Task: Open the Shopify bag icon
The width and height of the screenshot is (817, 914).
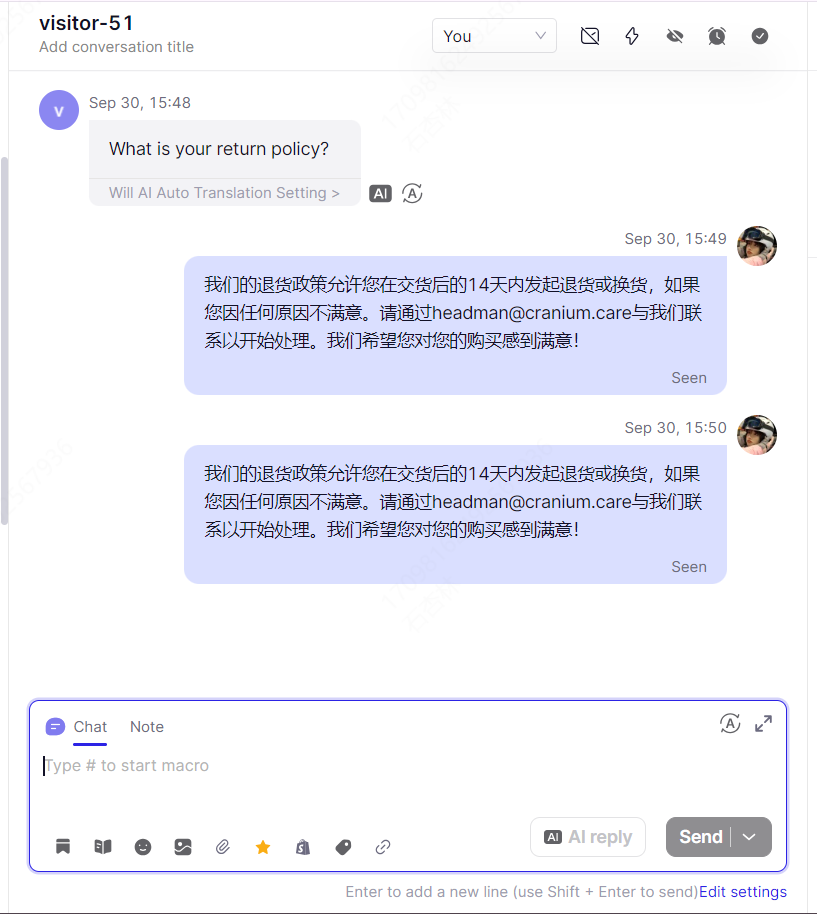Action: click(x=303, y=847)
